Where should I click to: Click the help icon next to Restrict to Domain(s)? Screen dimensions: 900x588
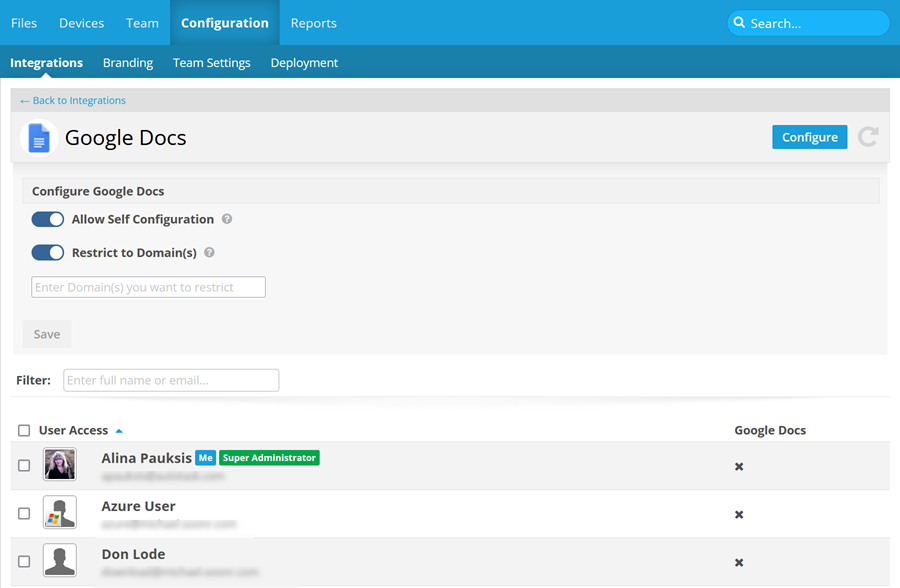pos(210,253)
